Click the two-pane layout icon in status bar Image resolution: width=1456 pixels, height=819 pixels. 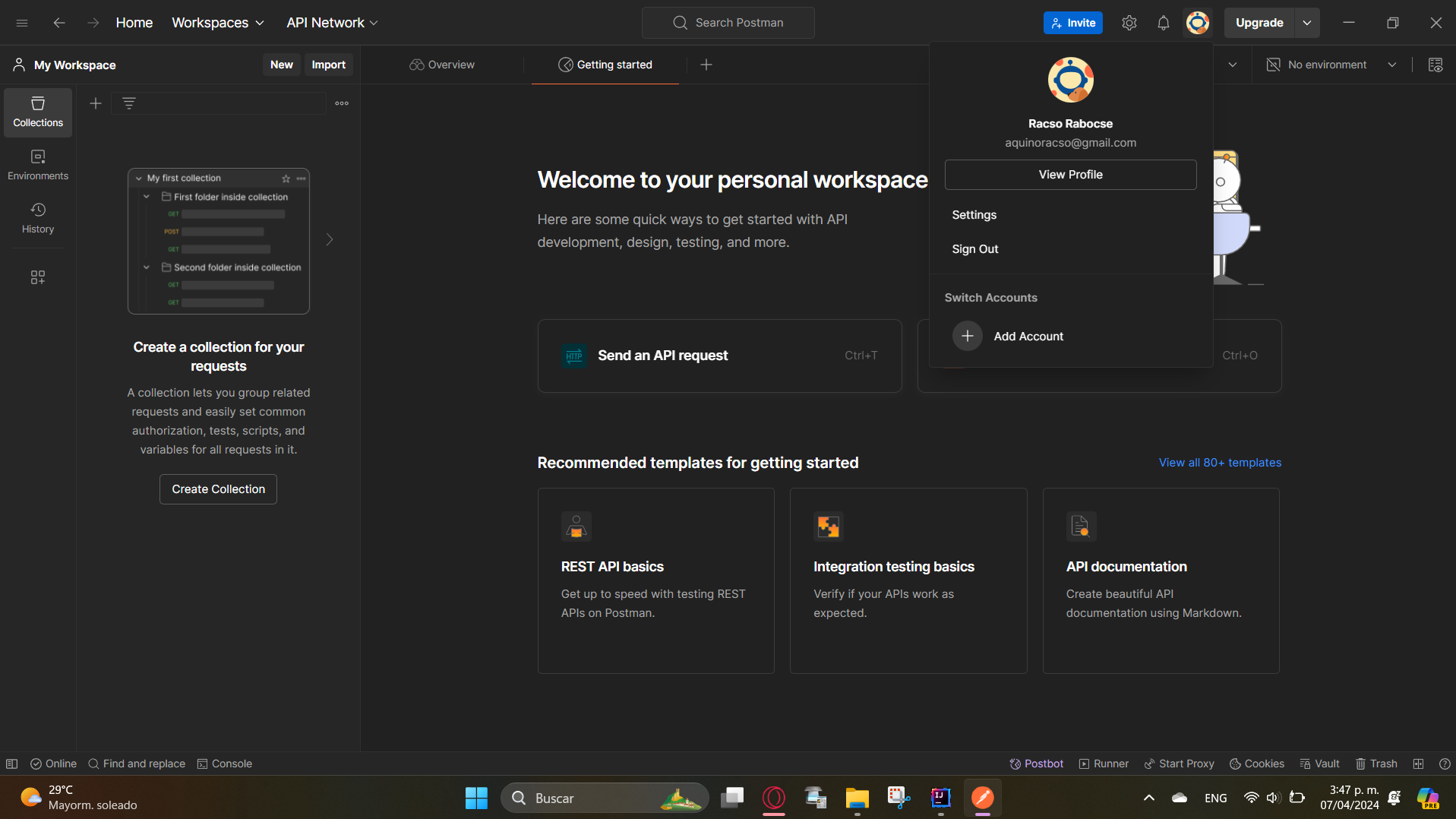(x=1418, y=764)
